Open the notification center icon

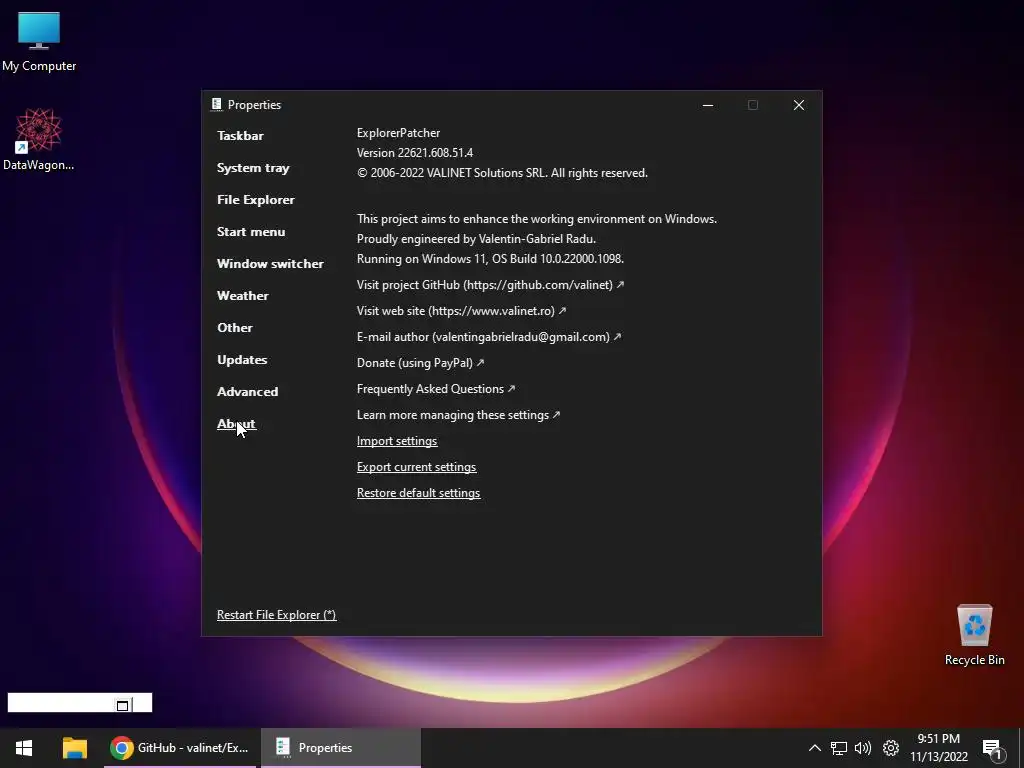(x=992, y=749)
